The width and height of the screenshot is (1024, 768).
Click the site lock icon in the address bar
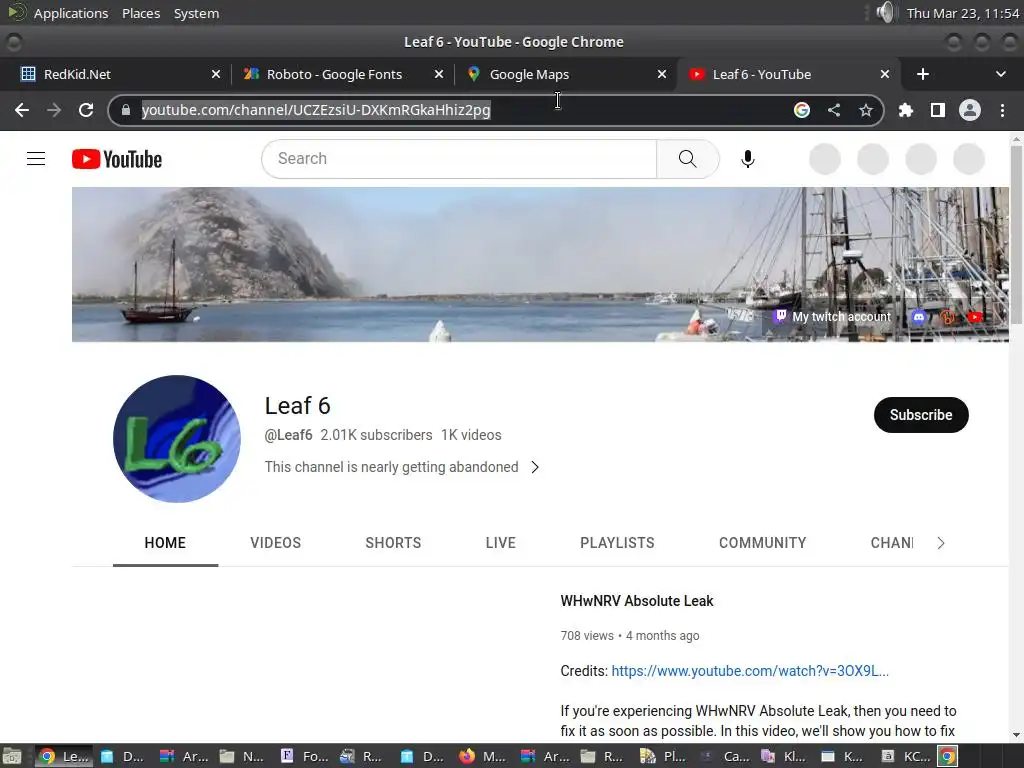[126, 110]
